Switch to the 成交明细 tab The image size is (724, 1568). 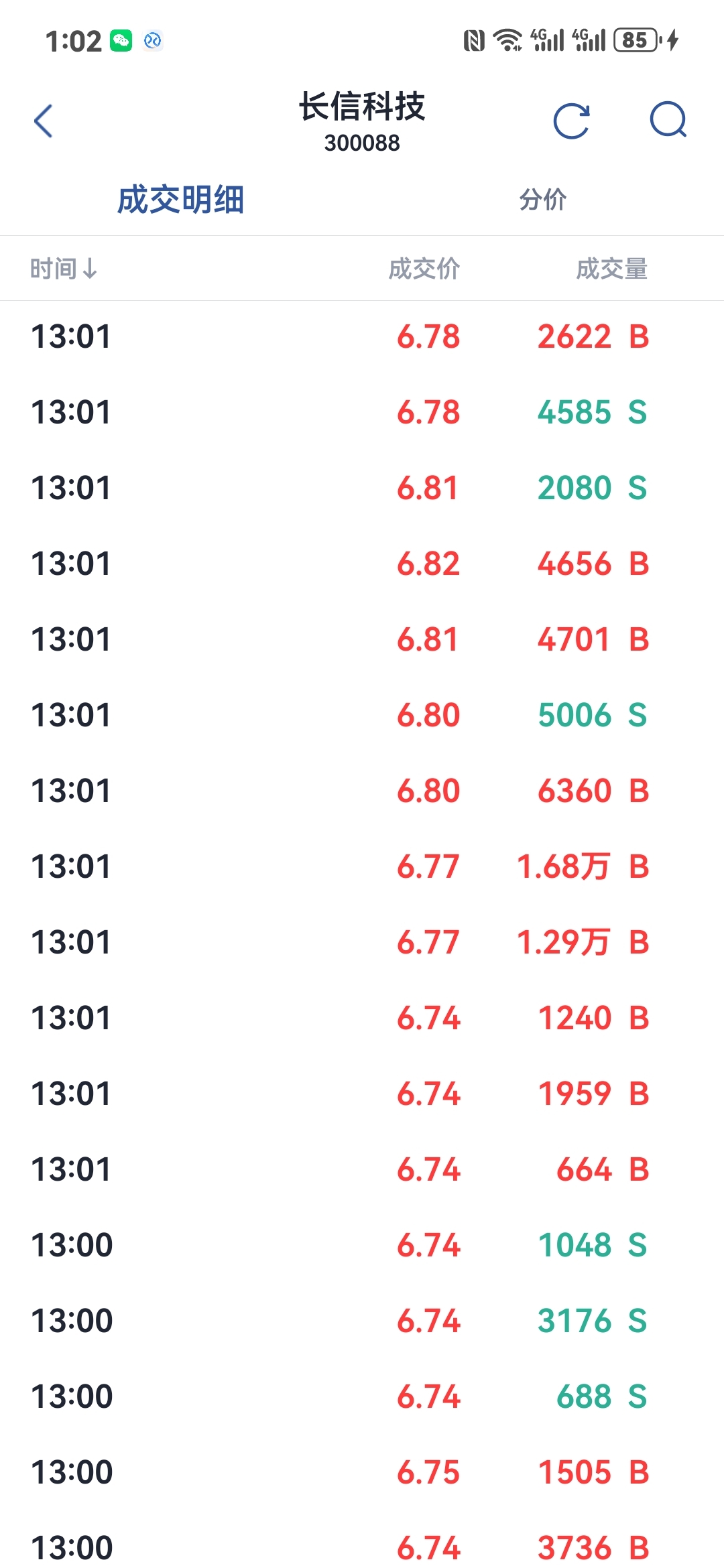180,200
